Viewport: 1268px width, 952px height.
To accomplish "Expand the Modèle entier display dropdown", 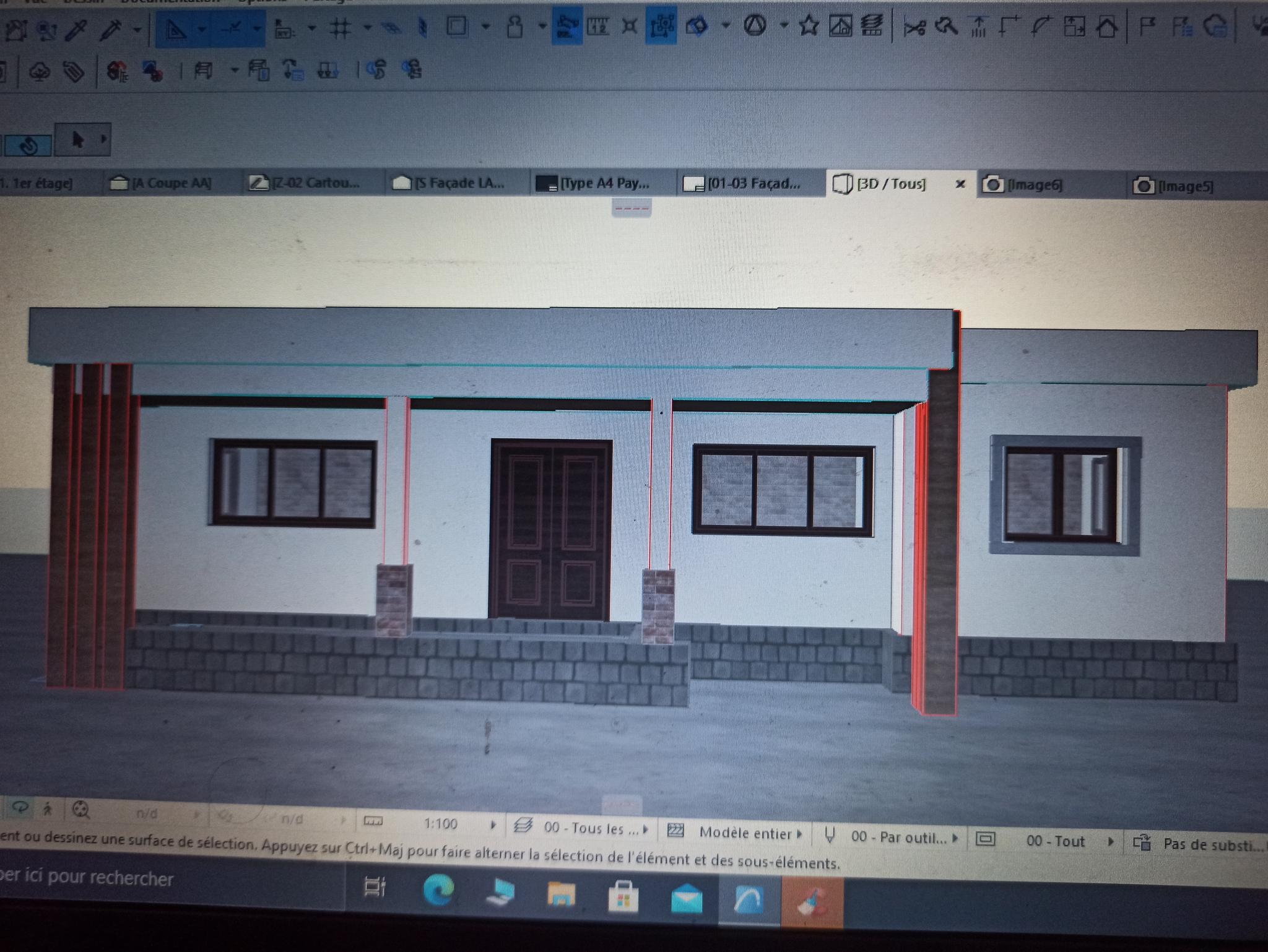I will [x=745, y=833].
